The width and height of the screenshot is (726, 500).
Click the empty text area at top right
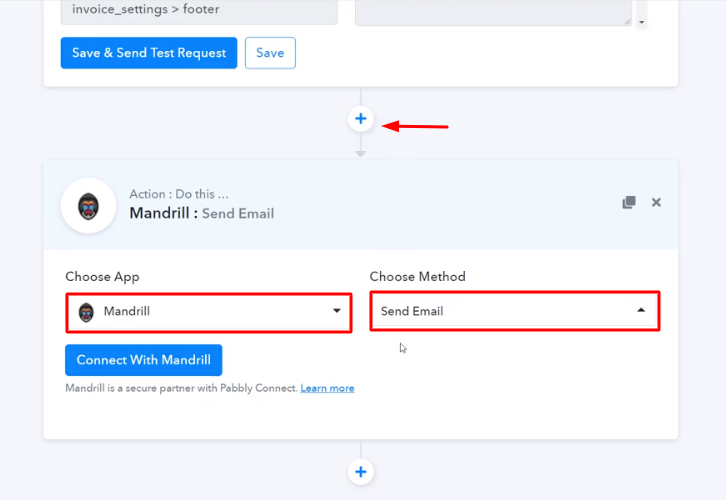coord(494,12)
